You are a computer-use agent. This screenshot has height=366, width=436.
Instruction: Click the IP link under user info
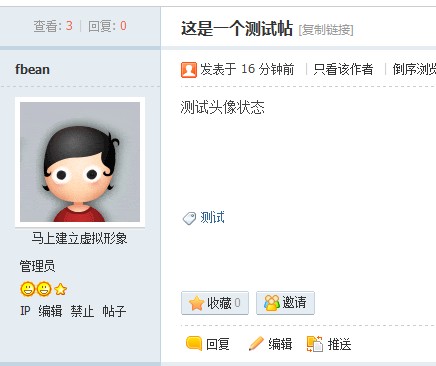[25, 311]
